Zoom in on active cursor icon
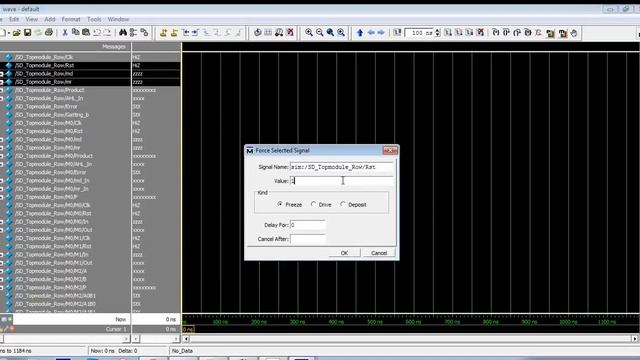 click(341, 33)
